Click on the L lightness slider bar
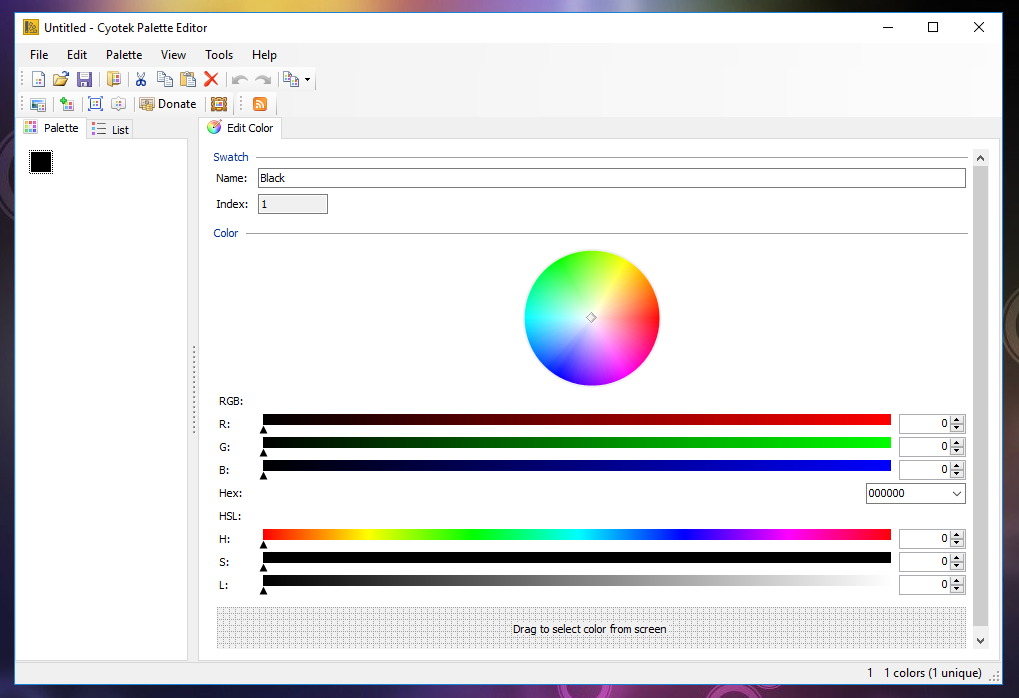Screen dimensions: 1019x698 (576, 580)
